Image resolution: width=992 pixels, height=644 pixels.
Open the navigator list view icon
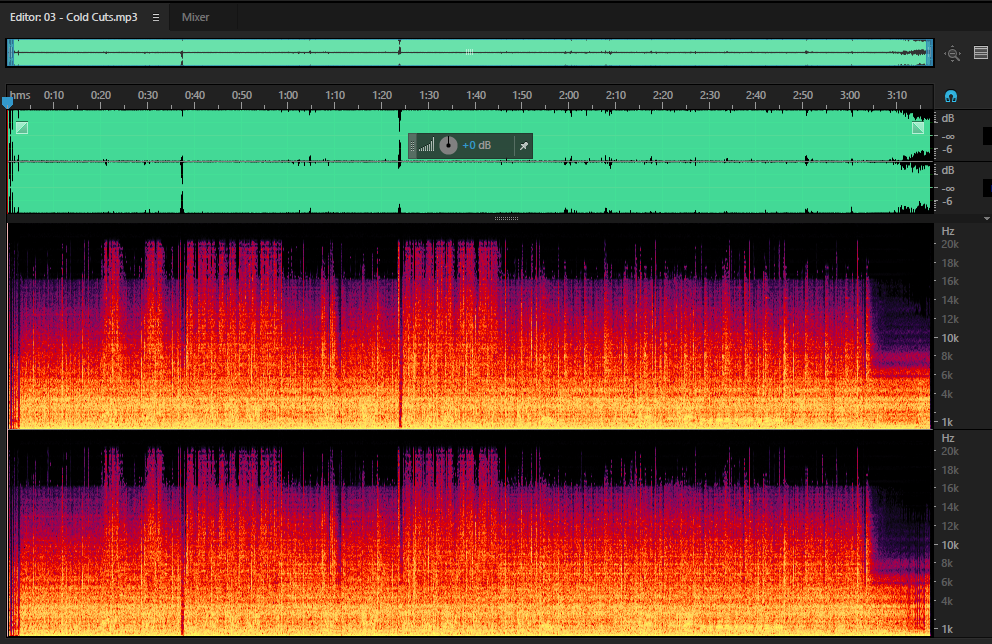tap(981, 53)
